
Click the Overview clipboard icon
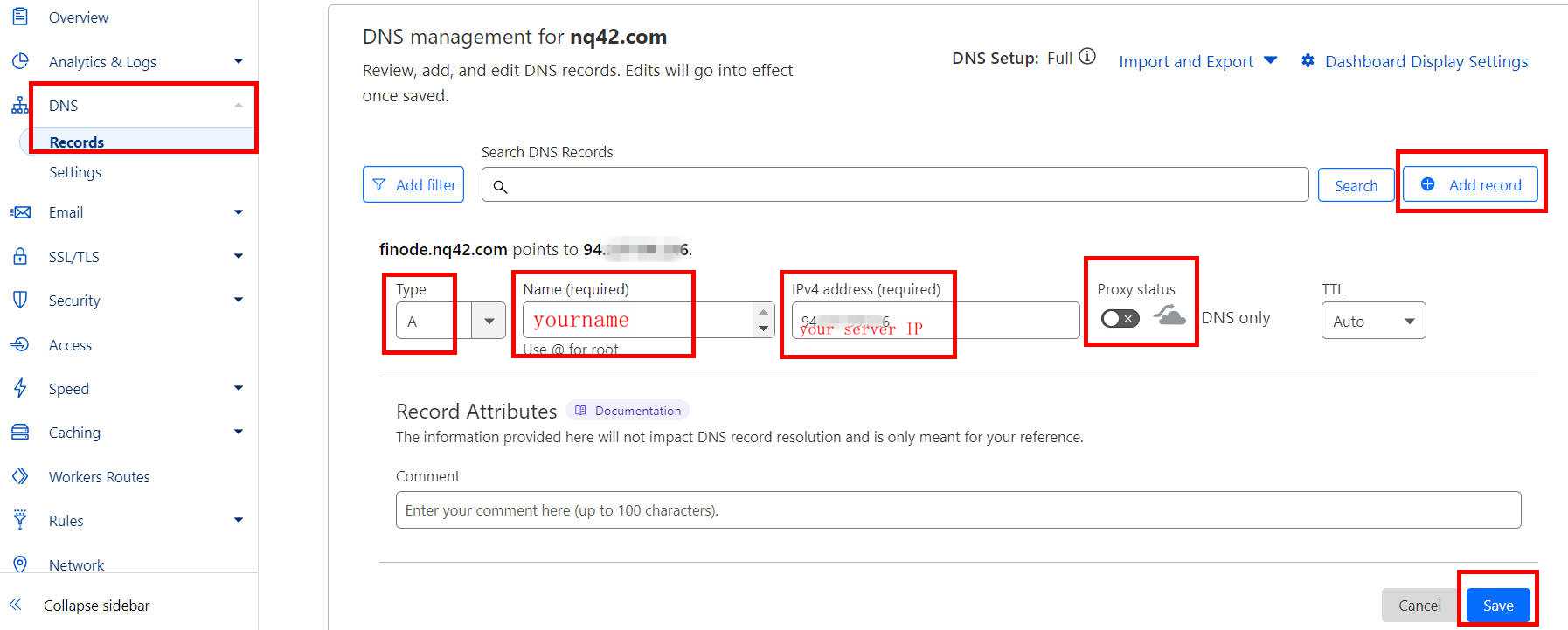point(20,17)
